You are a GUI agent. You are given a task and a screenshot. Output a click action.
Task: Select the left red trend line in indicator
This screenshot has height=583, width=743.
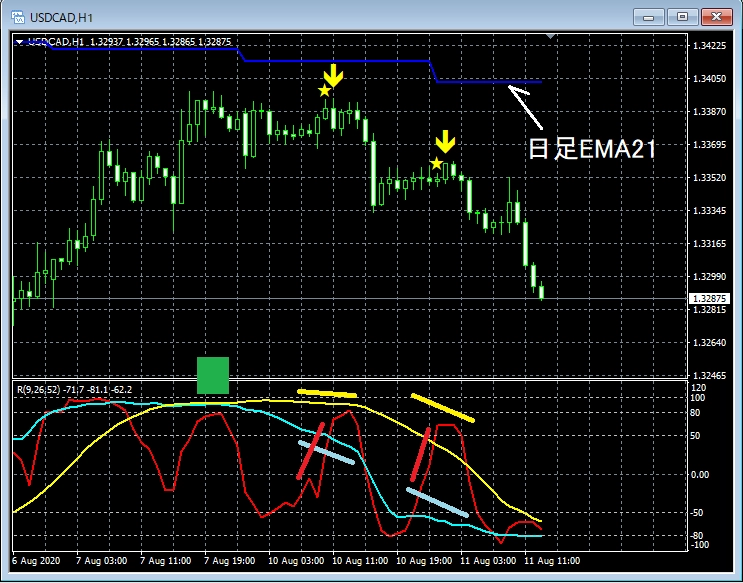[x=310, y=451]
